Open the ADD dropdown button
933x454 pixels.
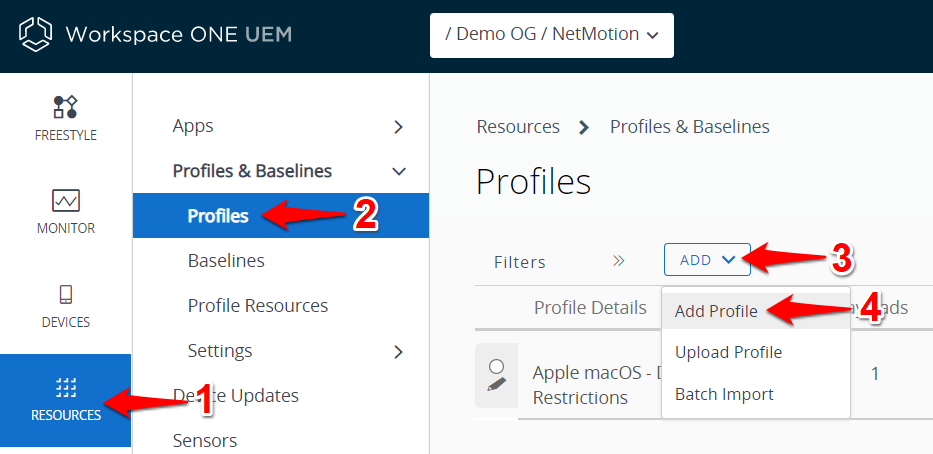pos(707,259)
